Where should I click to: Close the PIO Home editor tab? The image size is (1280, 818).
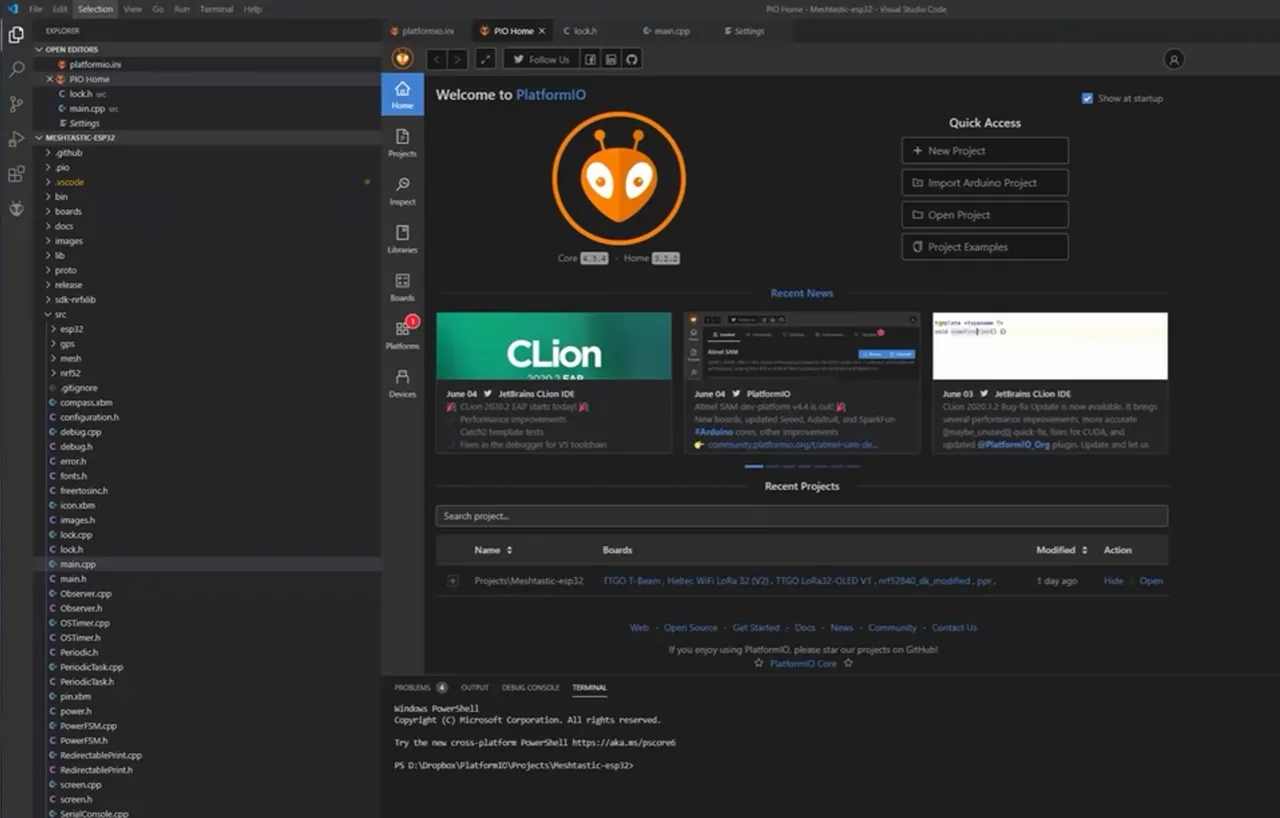pyautogui.click(x=542, y=31)
